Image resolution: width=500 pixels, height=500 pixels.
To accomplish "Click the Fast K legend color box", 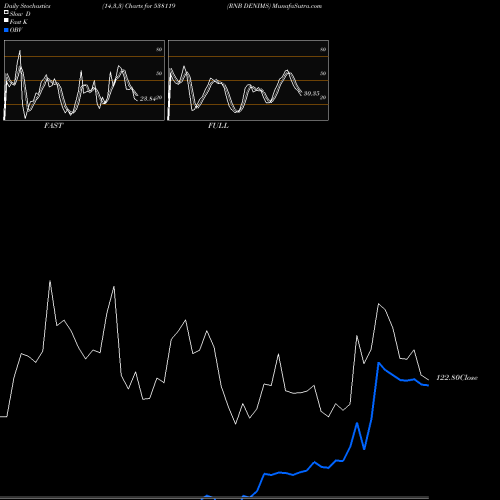I will click(6, 21).
